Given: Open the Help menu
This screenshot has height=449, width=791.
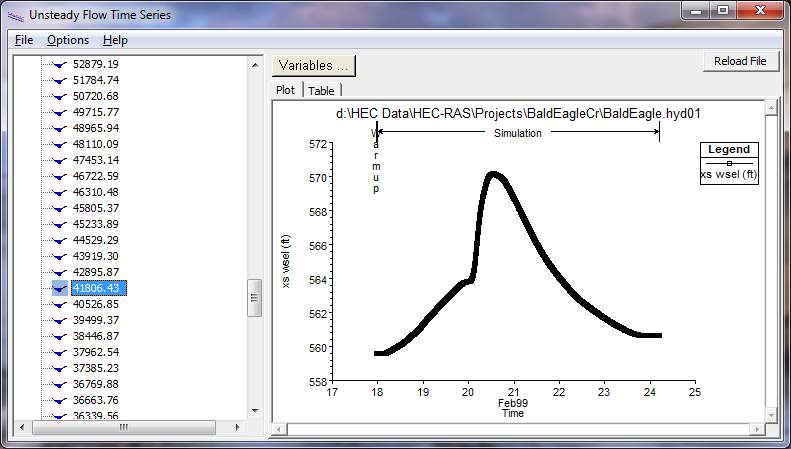Looking at the screenshot, I should pos(115,40).
